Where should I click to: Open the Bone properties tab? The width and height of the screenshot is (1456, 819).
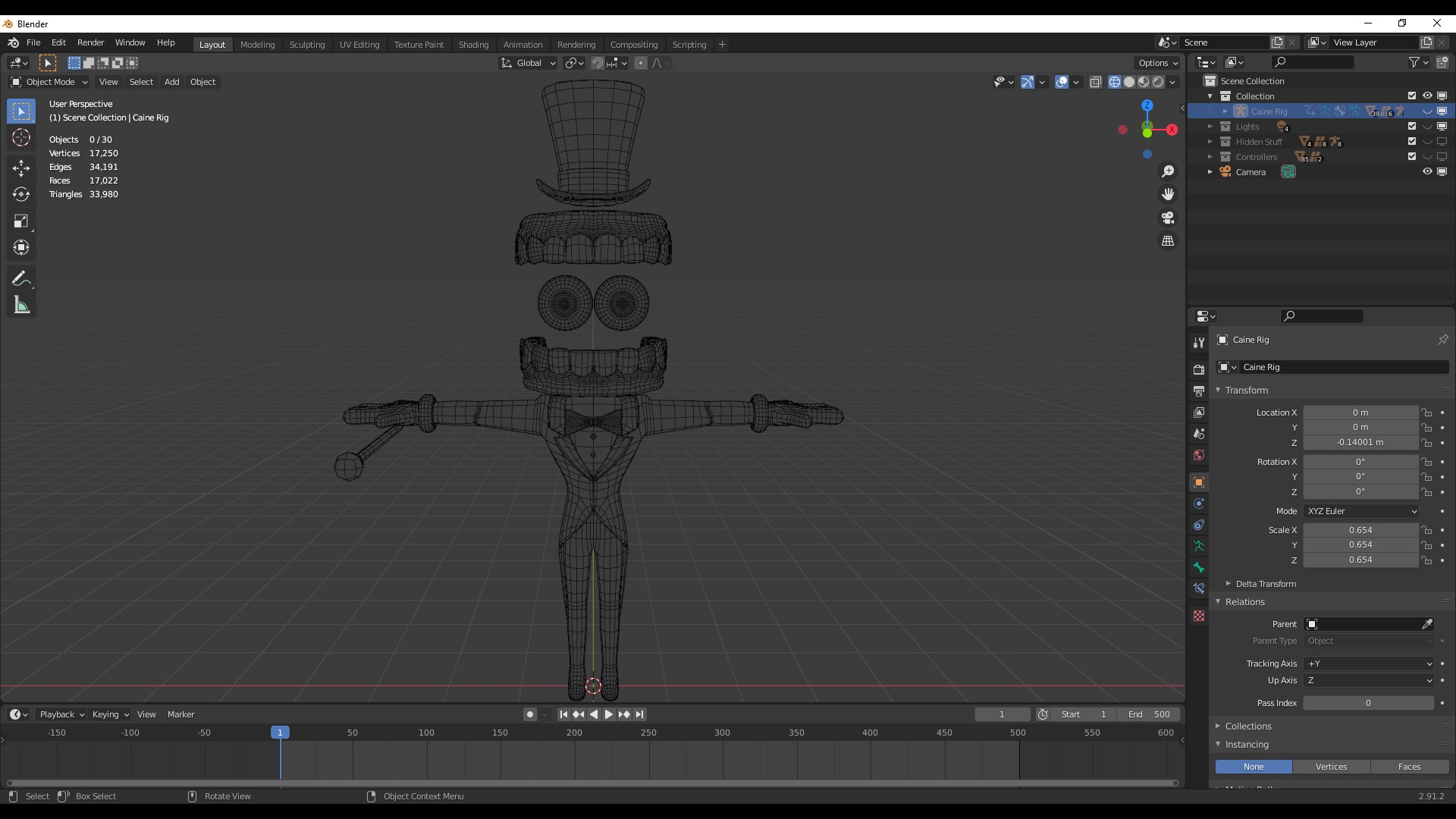[1199, 567]
